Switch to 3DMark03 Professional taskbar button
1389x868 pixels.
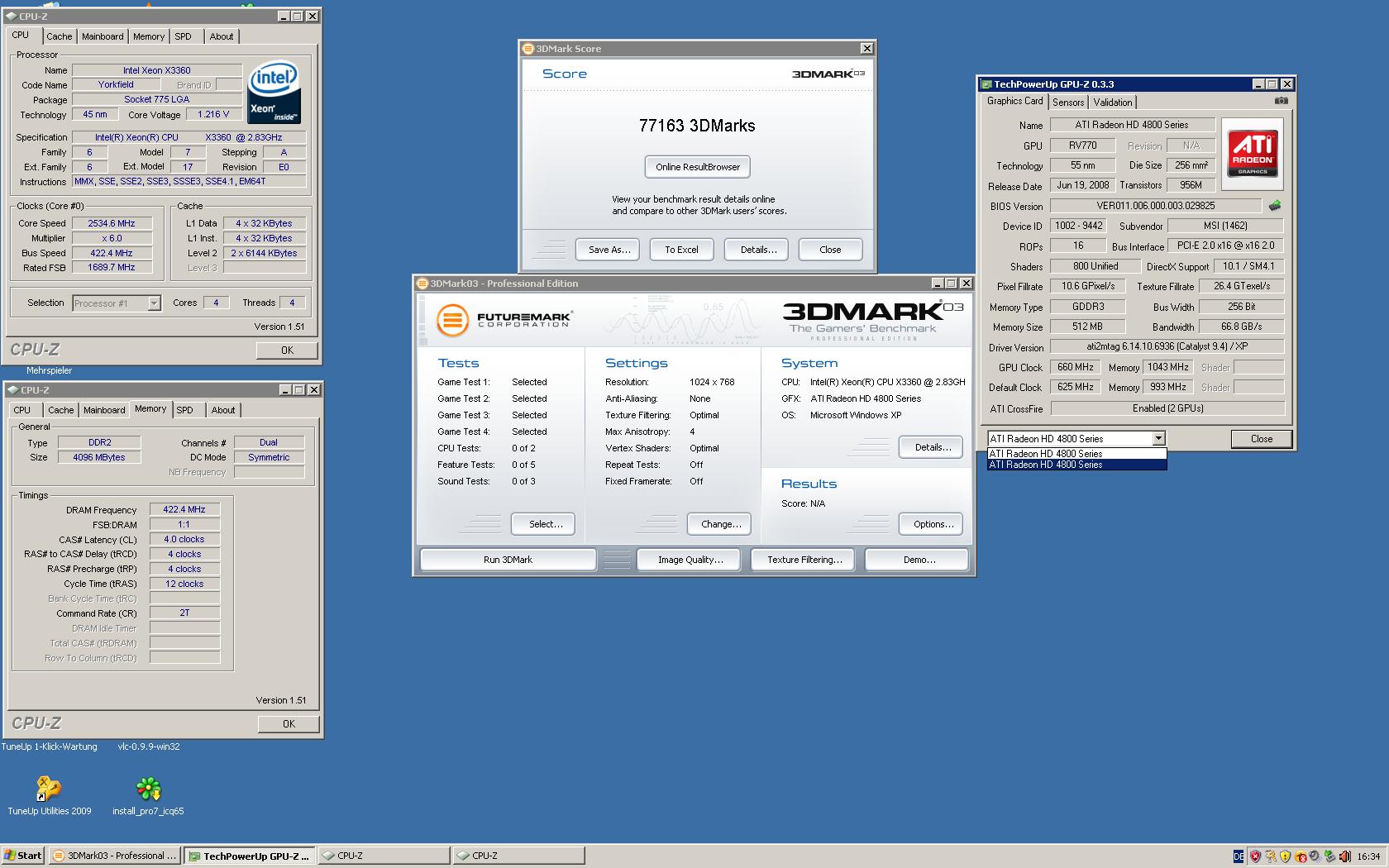coord(114,856)
